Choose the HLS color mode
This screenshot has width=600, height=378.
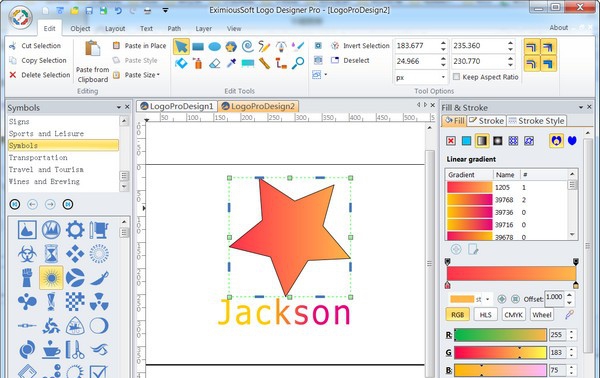point(485,314)
